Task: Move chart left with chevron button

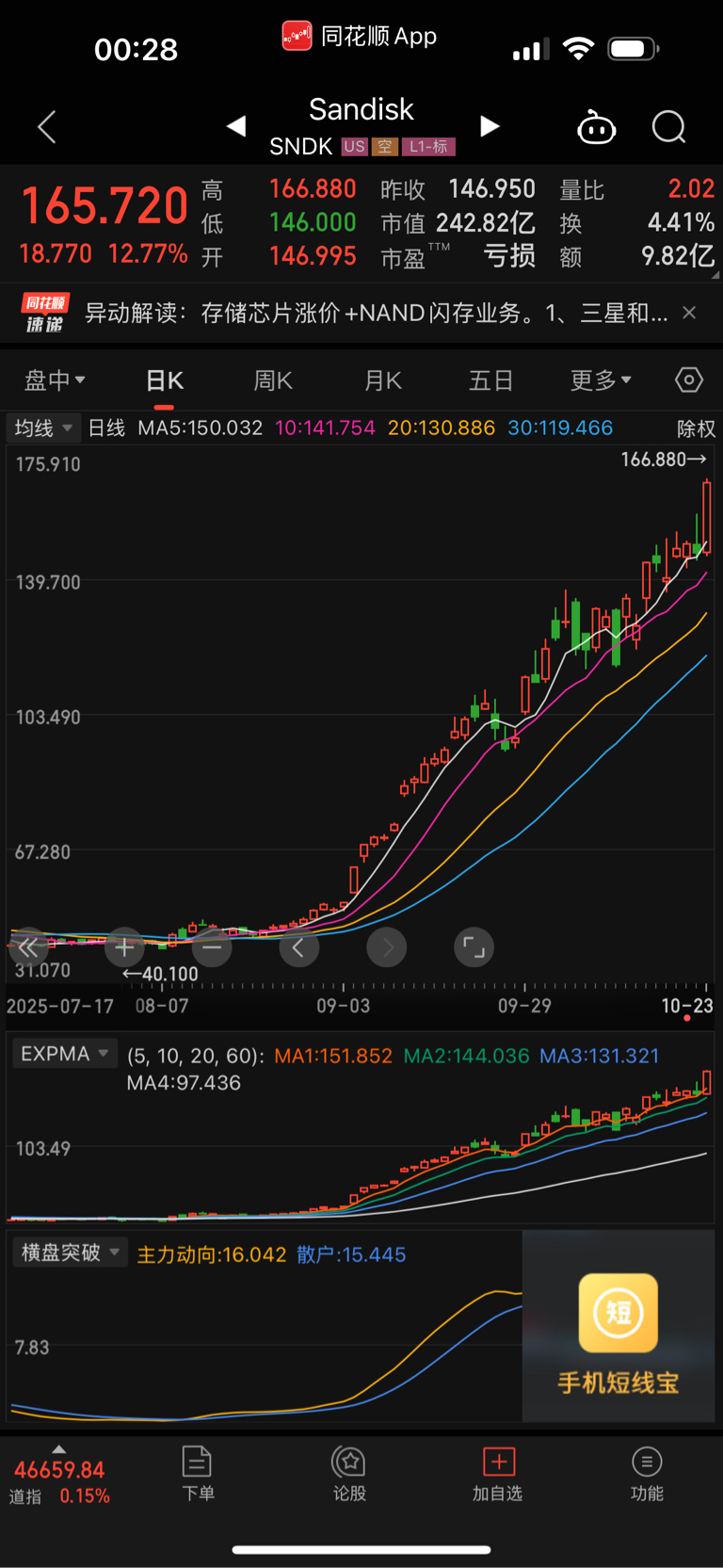Action: click(x=298, y=947)
